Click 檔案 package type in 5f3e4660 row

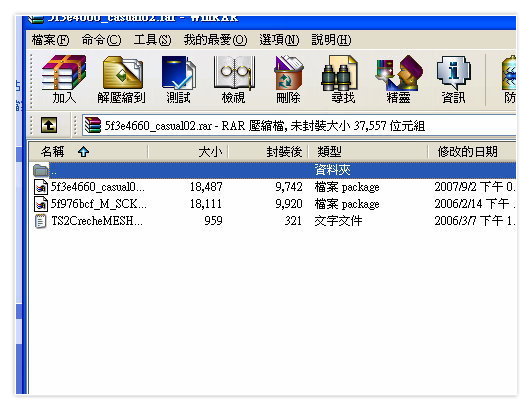347,187
